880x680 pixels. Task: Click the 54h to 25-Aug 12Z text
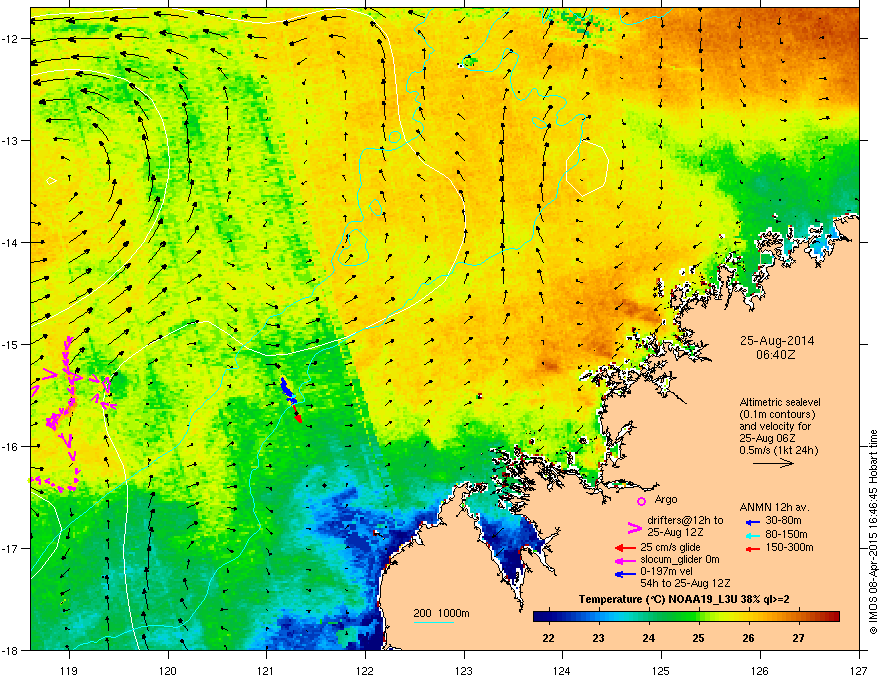coord(685,583)
